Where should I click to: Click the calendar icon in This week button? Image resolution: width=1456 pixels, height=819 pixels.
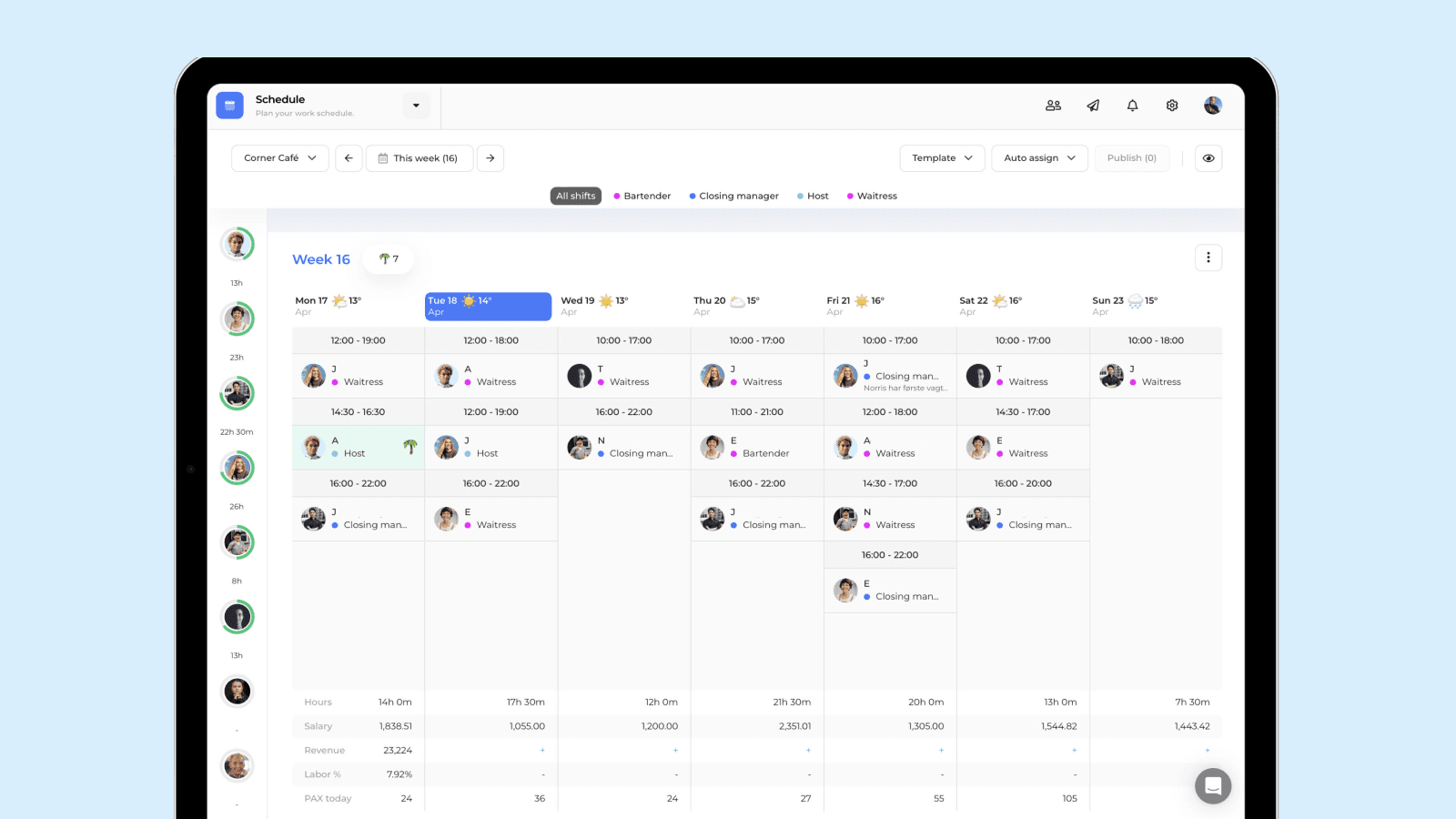point(384,157)
